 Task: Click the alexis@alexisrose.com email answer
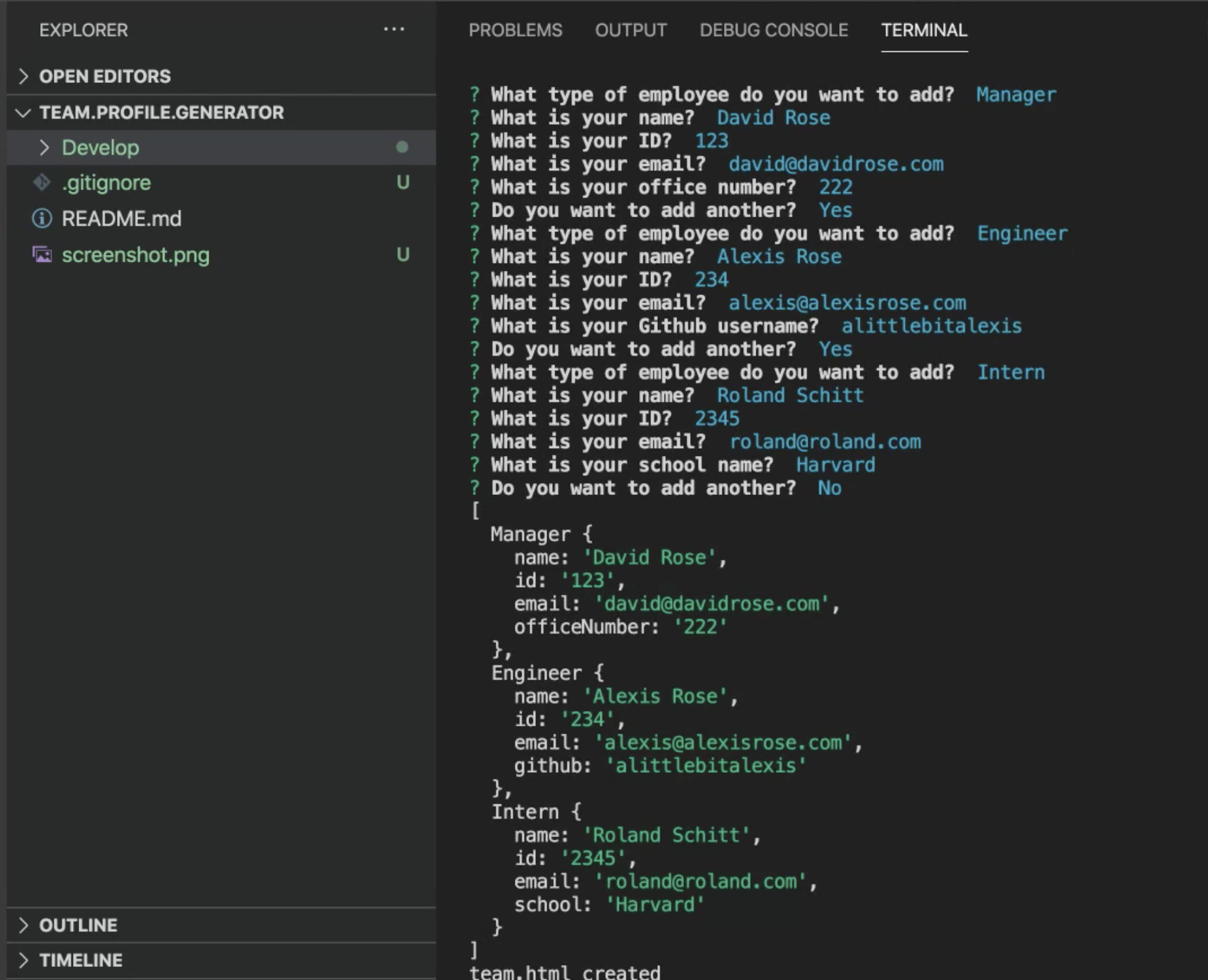[x=847, y=303]
